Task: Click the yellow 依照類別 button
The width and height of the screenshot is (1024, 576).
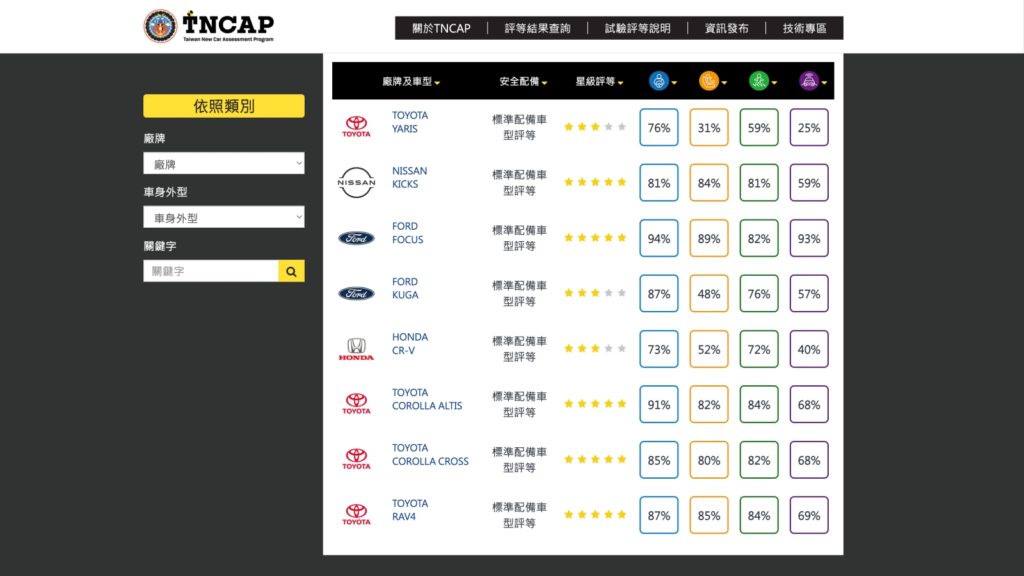Action: pyautogui.click(x=224, y=106)
